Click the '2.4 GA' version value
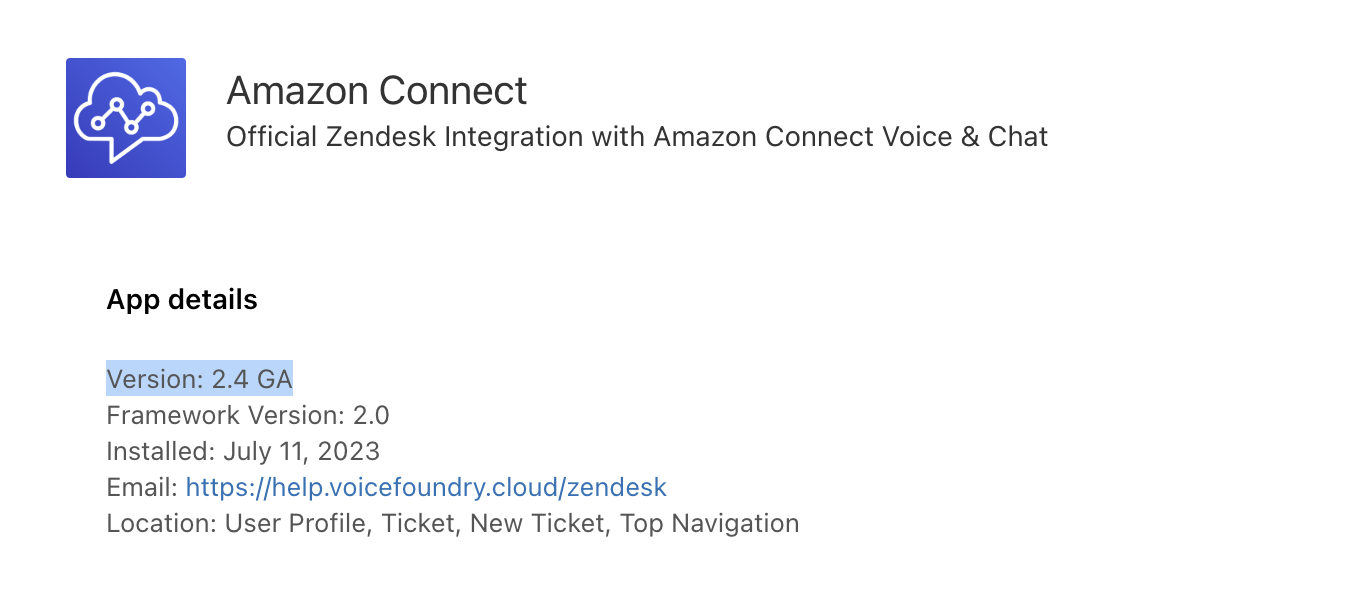The height and width of the screenshot is (606, 1370). (x=252, y=379)
